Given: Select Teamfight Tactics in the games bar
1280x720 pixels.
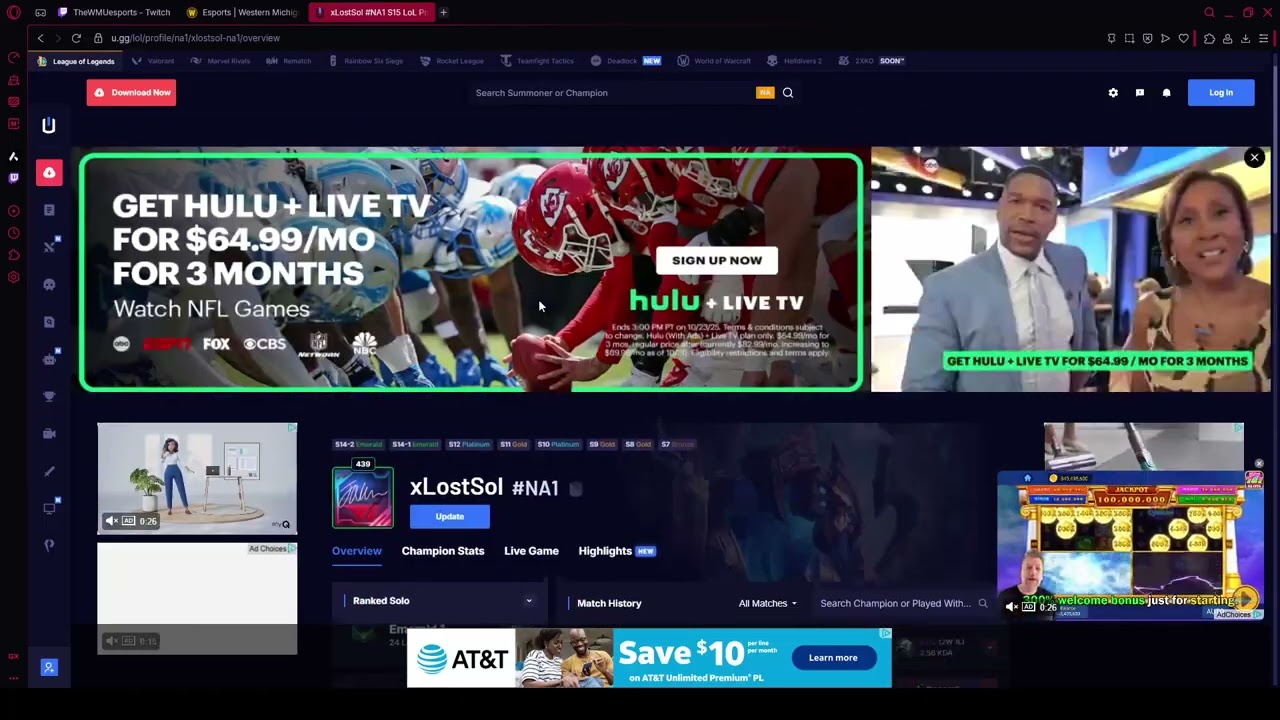Looking at the screenshot, I should [x=537, y=61].
